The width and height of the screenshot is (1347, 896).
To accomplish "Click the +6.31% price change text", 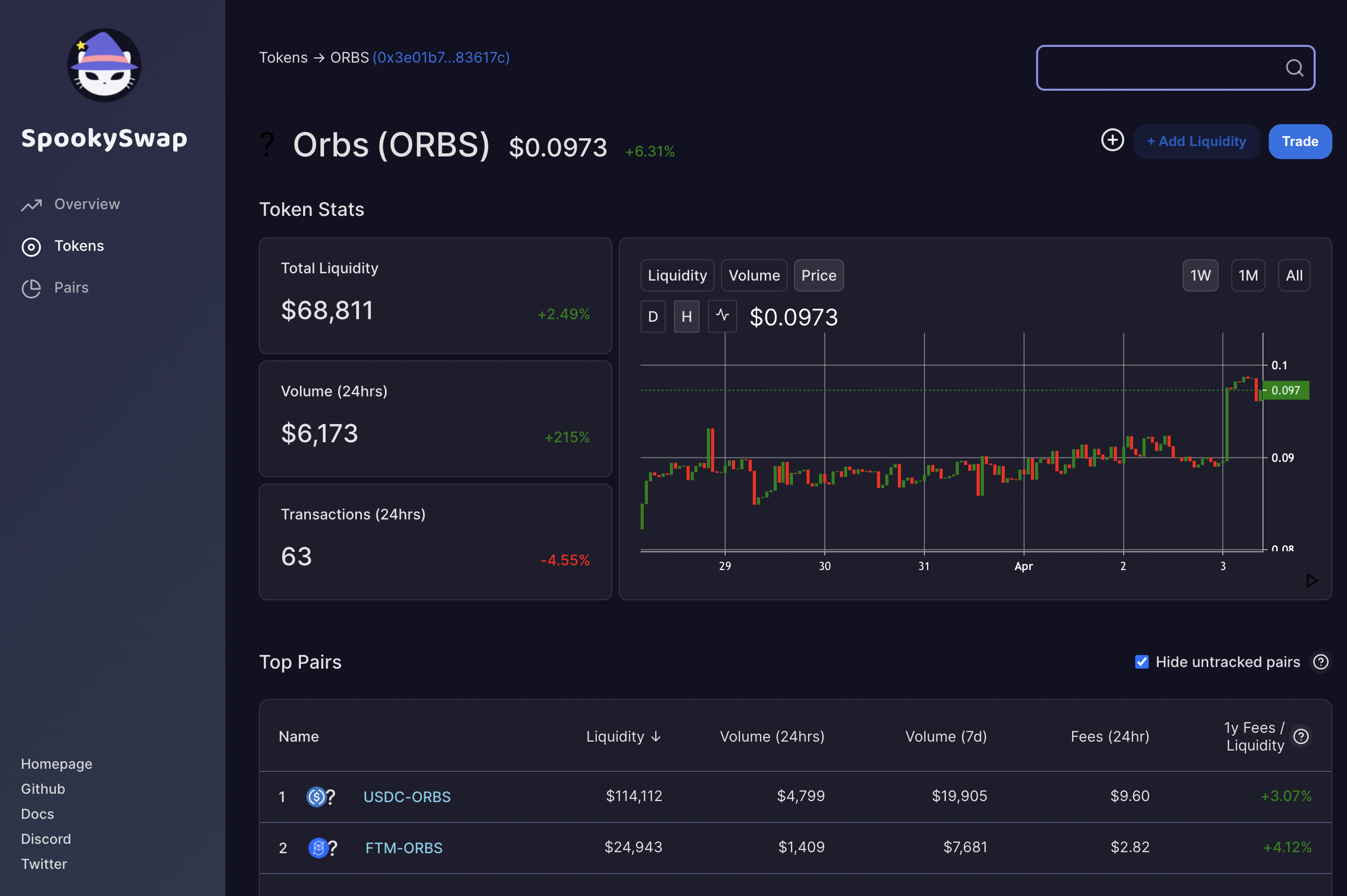I will (650, 151).
